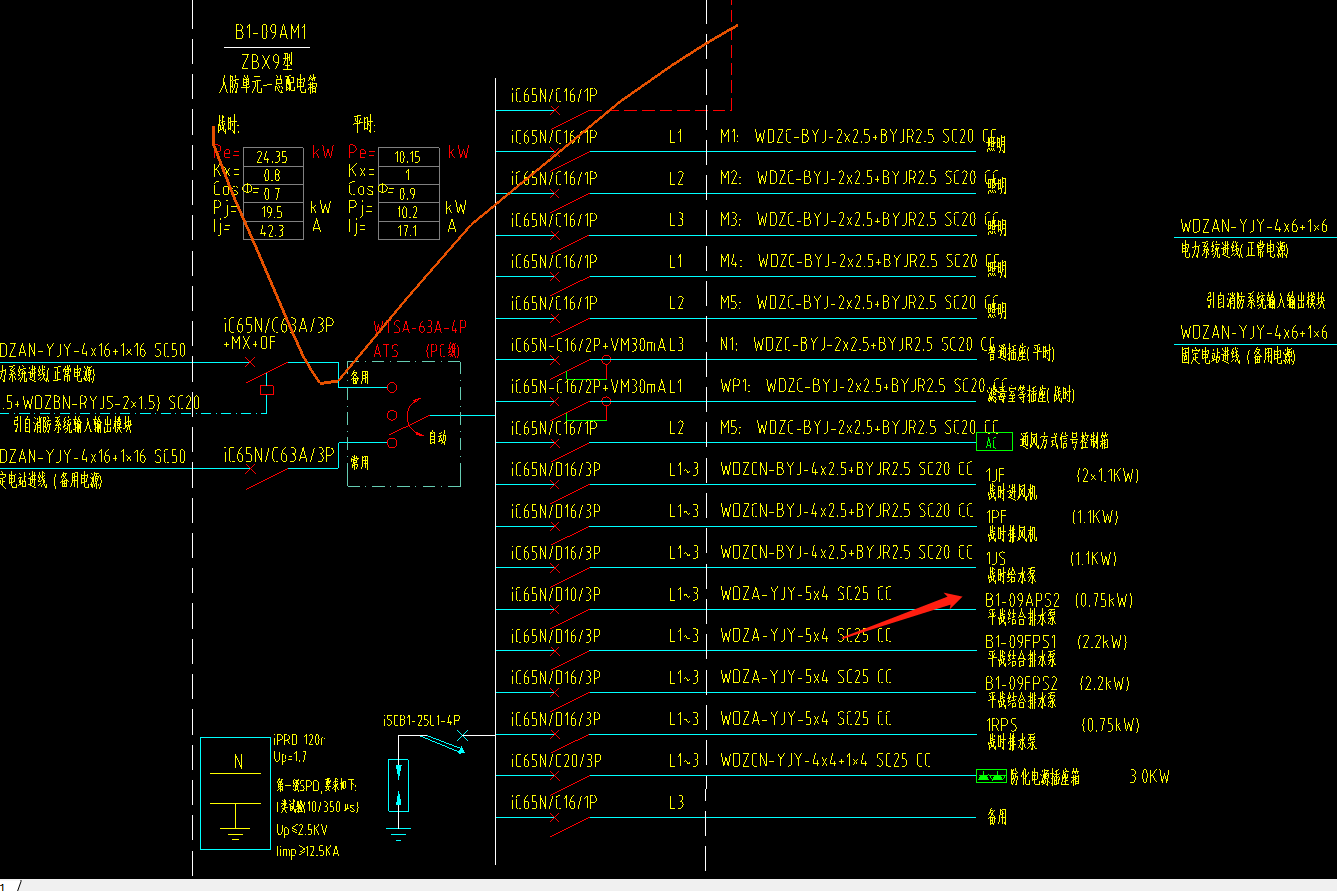This screenshot has width=1337, height=891.
Task: Click the Pj value 19.5
Action: click(271, 212)
